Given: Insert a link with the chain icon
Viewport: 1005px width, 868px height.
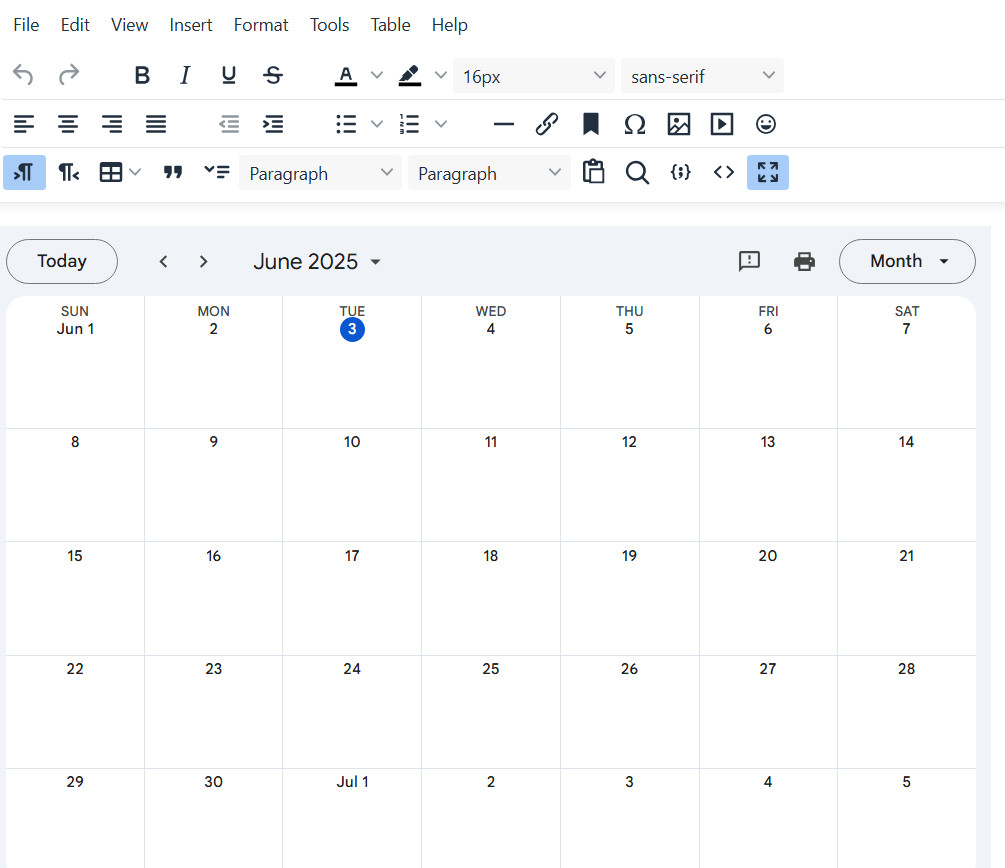Looking at the screenshot, I should [x=546, y=124].
